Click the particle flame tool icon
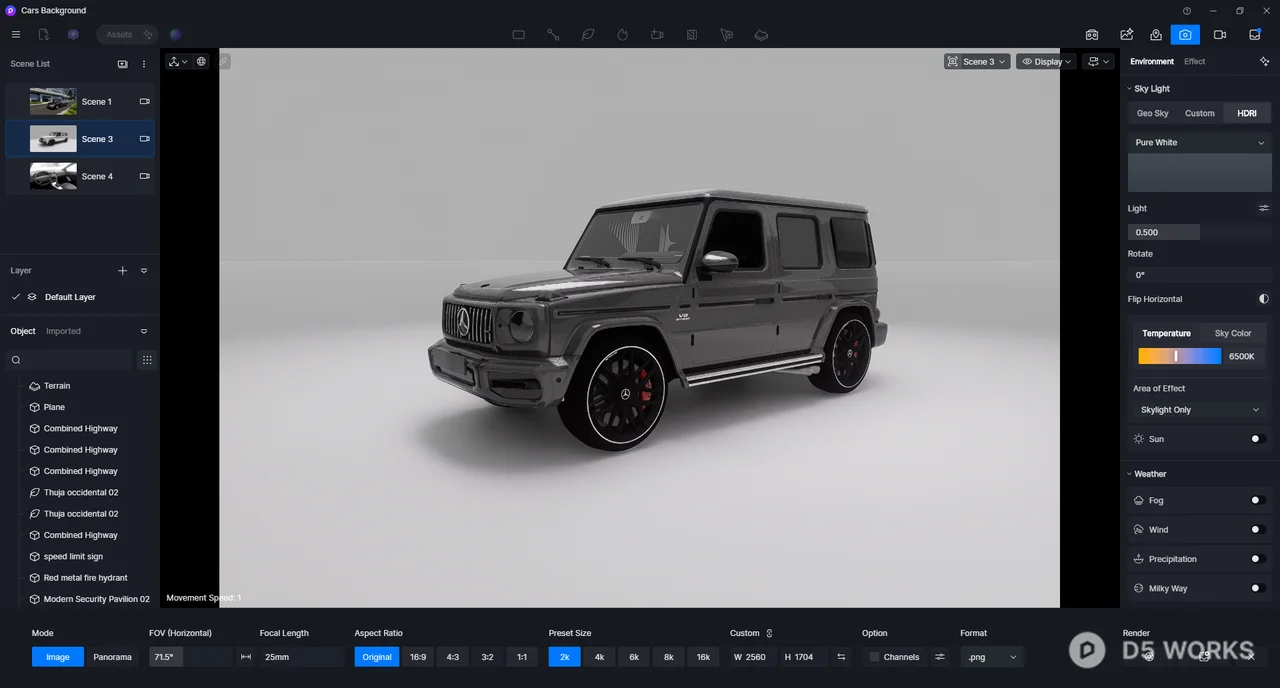Viewport: 1280px width, 688px height. [x=622, y=34]
